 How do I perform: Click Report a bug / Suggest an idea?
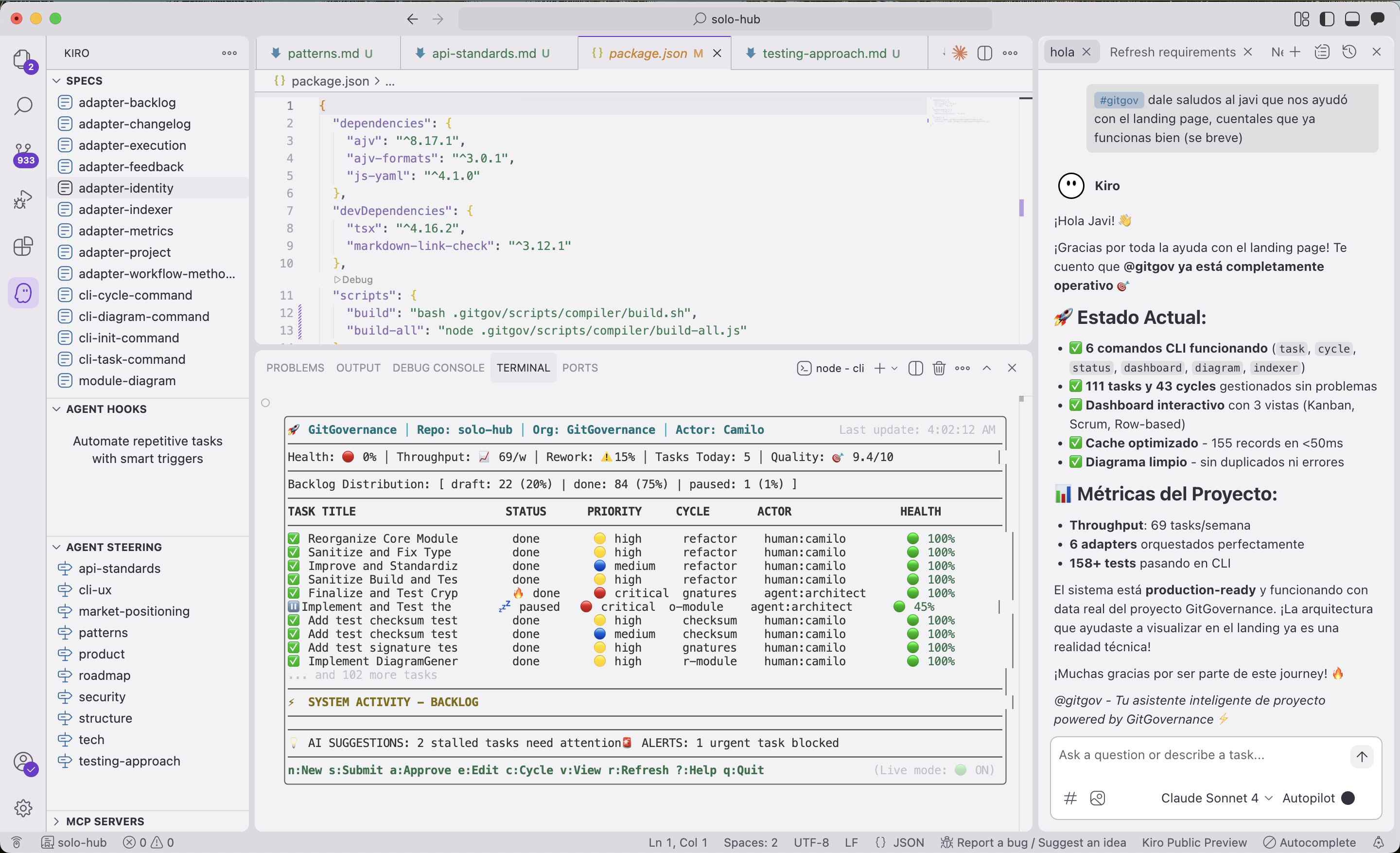pos(1033,842)
